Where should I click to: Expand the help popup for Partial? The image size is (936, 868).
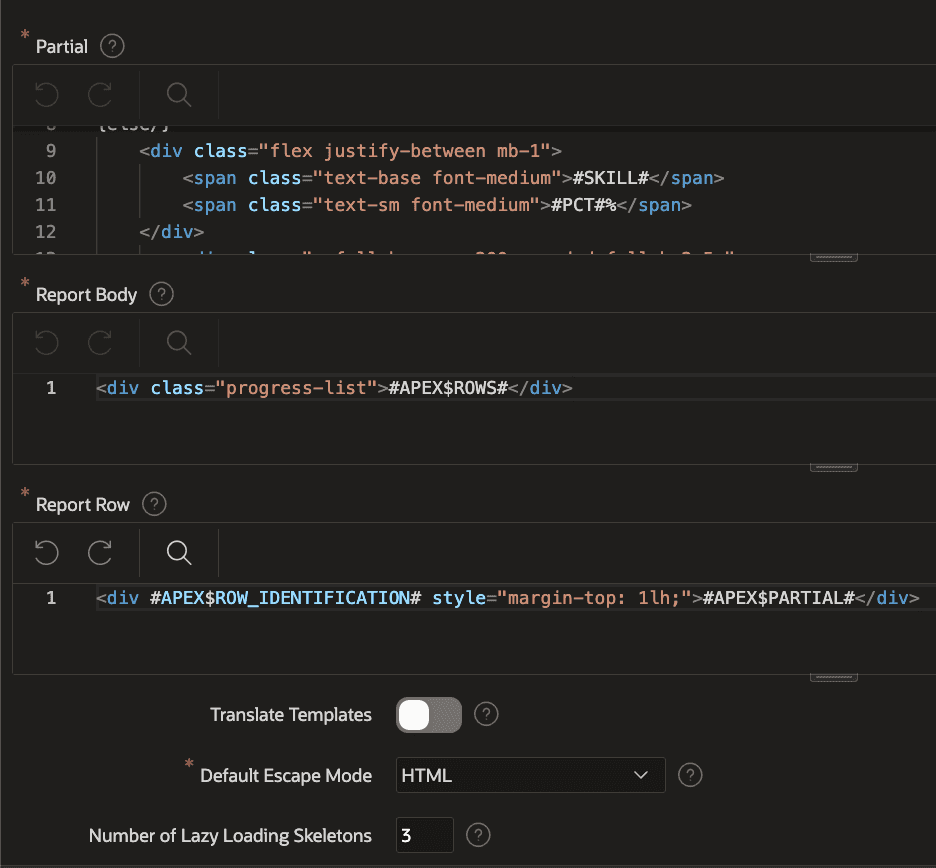pos(111,45)
